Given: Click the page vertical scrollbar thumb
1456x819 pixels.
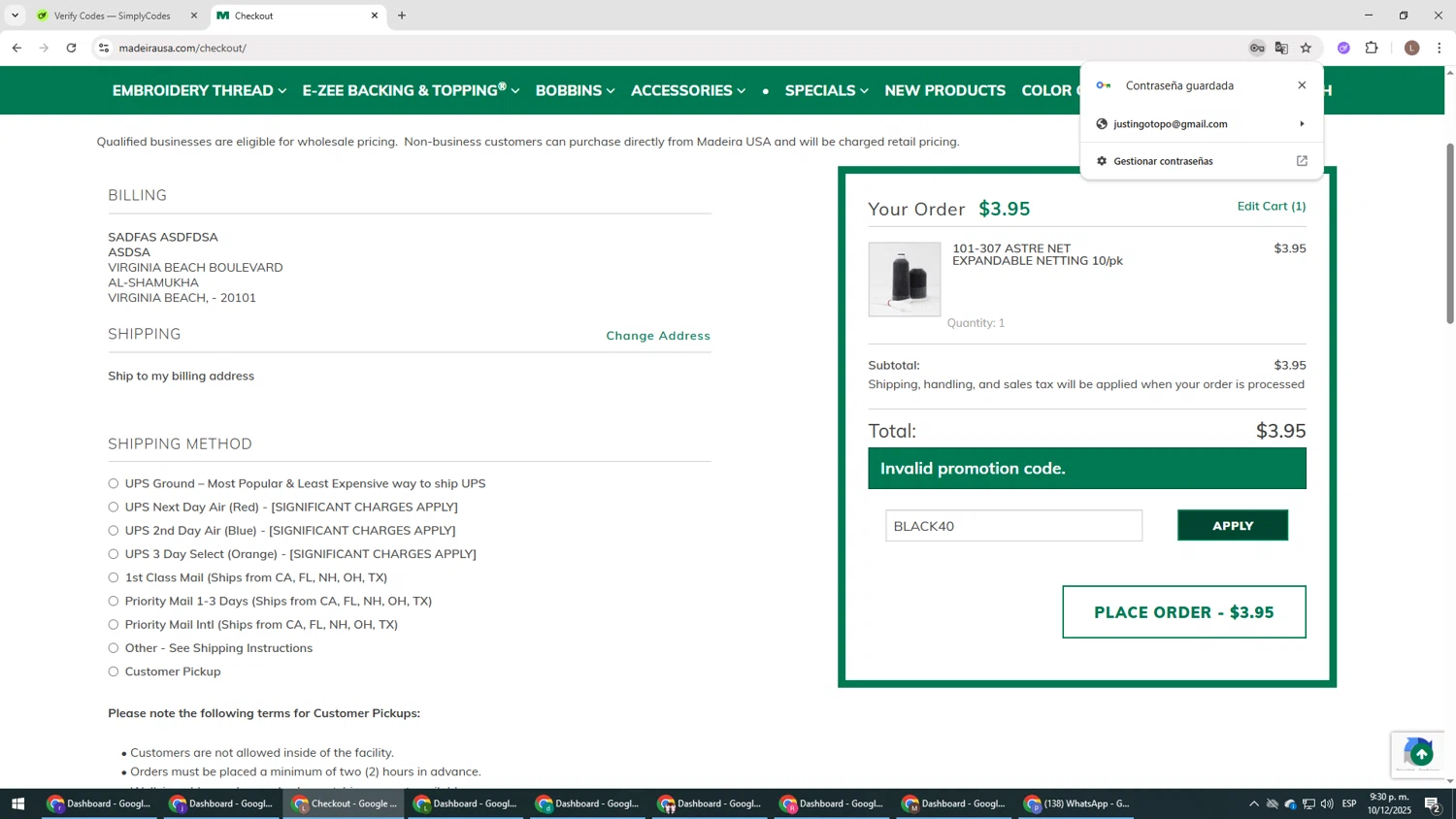Looking at the screenshot, I should pos(1450,233).
